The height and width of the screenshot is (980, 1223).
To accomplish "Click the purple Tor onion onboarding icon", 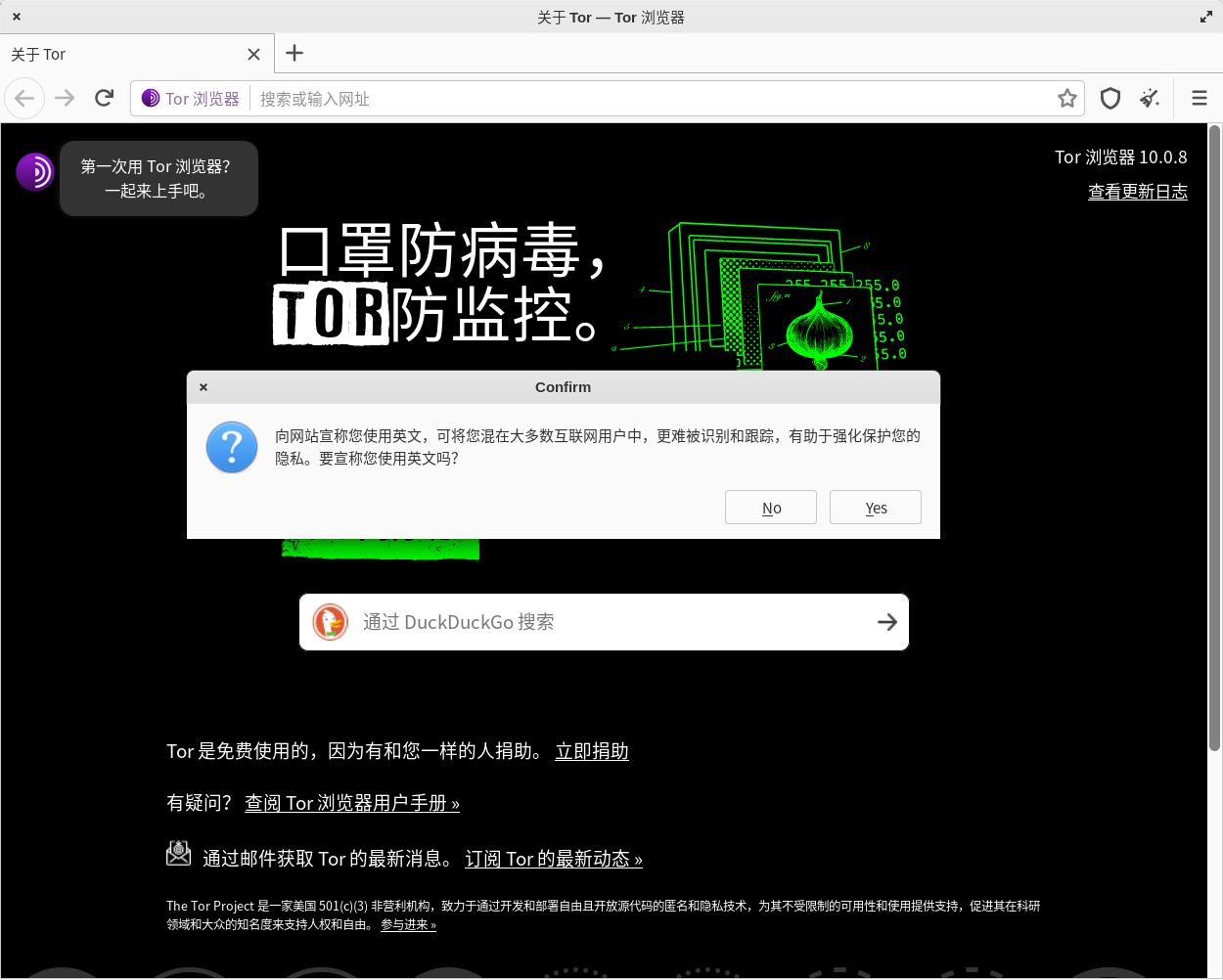I will 35,172.
